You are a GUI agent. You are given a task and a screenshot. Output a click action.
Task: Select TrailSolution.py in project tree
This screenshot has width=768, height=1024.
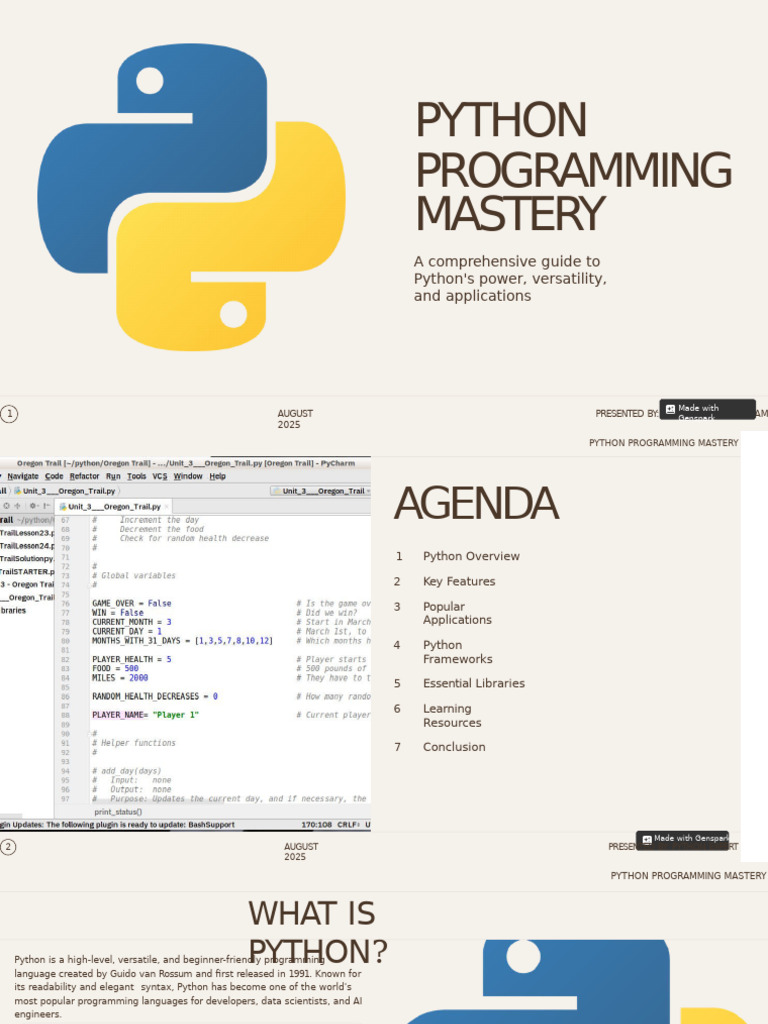click(x=27, y=558)
